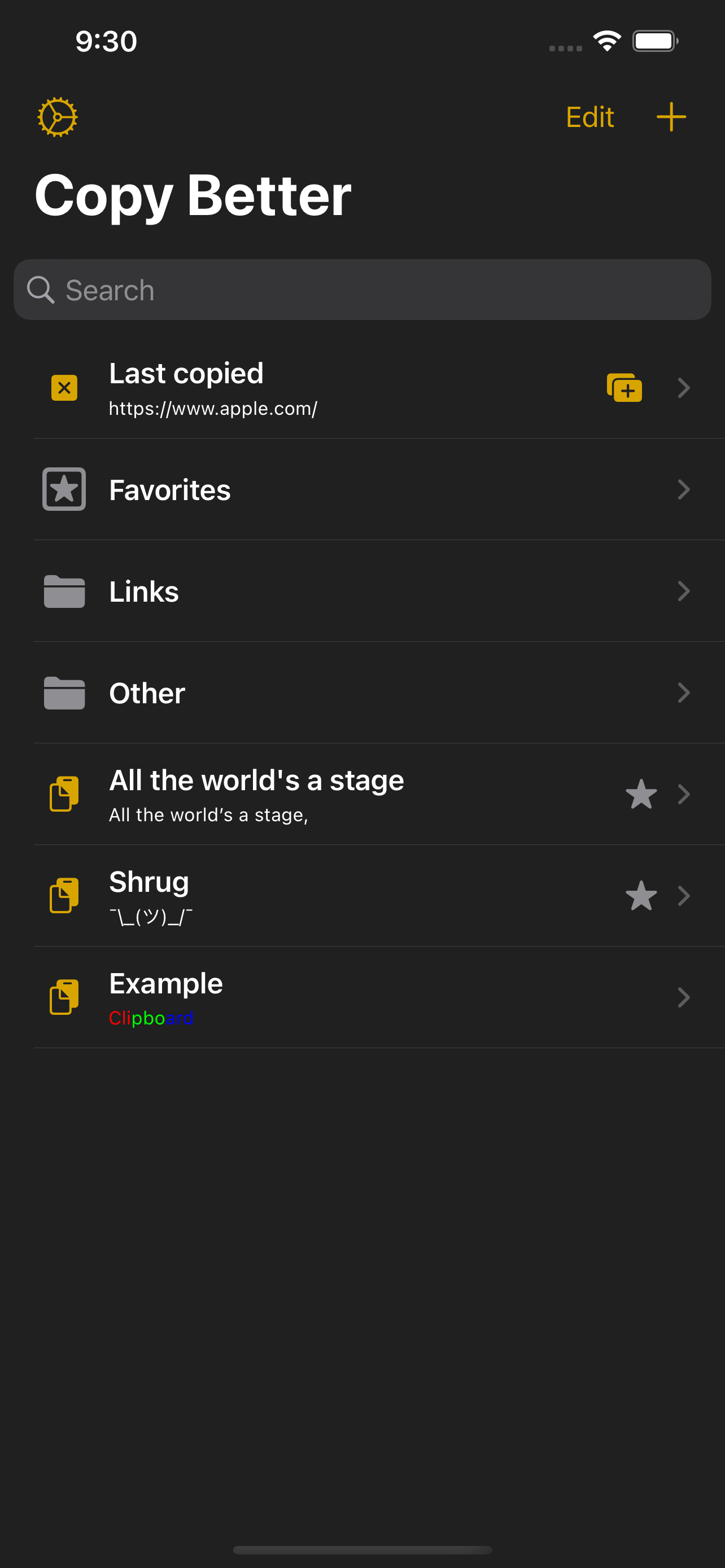This screenshot has height=1568, width=725.
Task: Copy Shrug using its clipboard icon
Action: pyautogui.click(x=64, y=895)
